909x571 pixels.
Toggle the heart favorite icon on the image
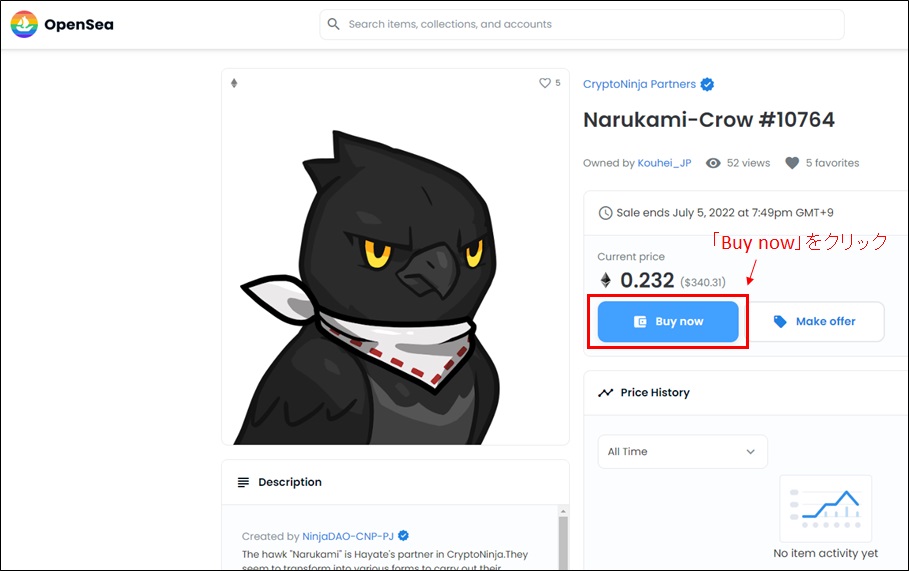coord(545,83)
